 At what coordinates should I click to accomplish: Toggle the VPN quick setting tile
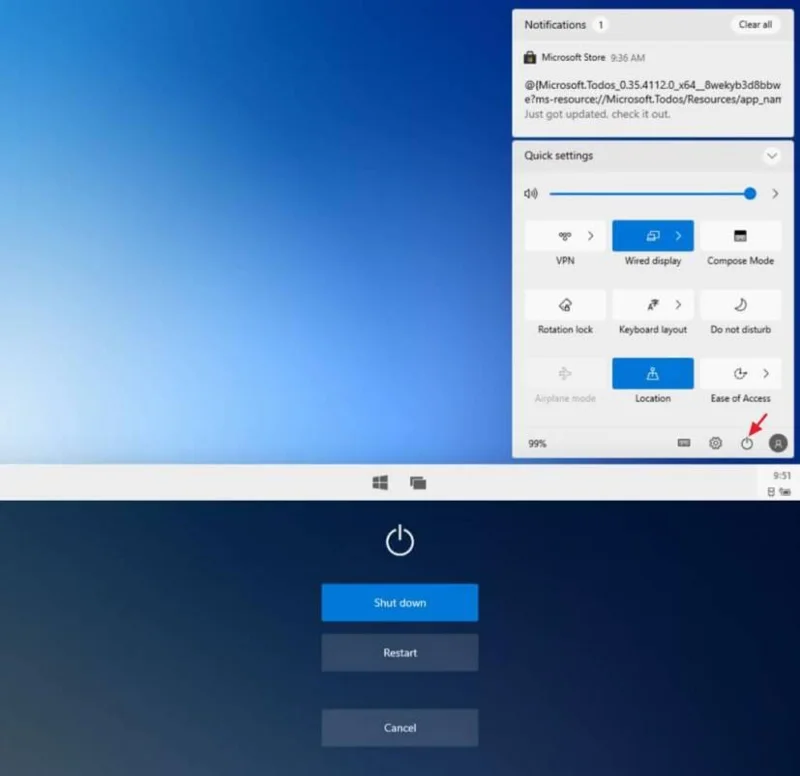pyautogui.click(x=565, y=236)
